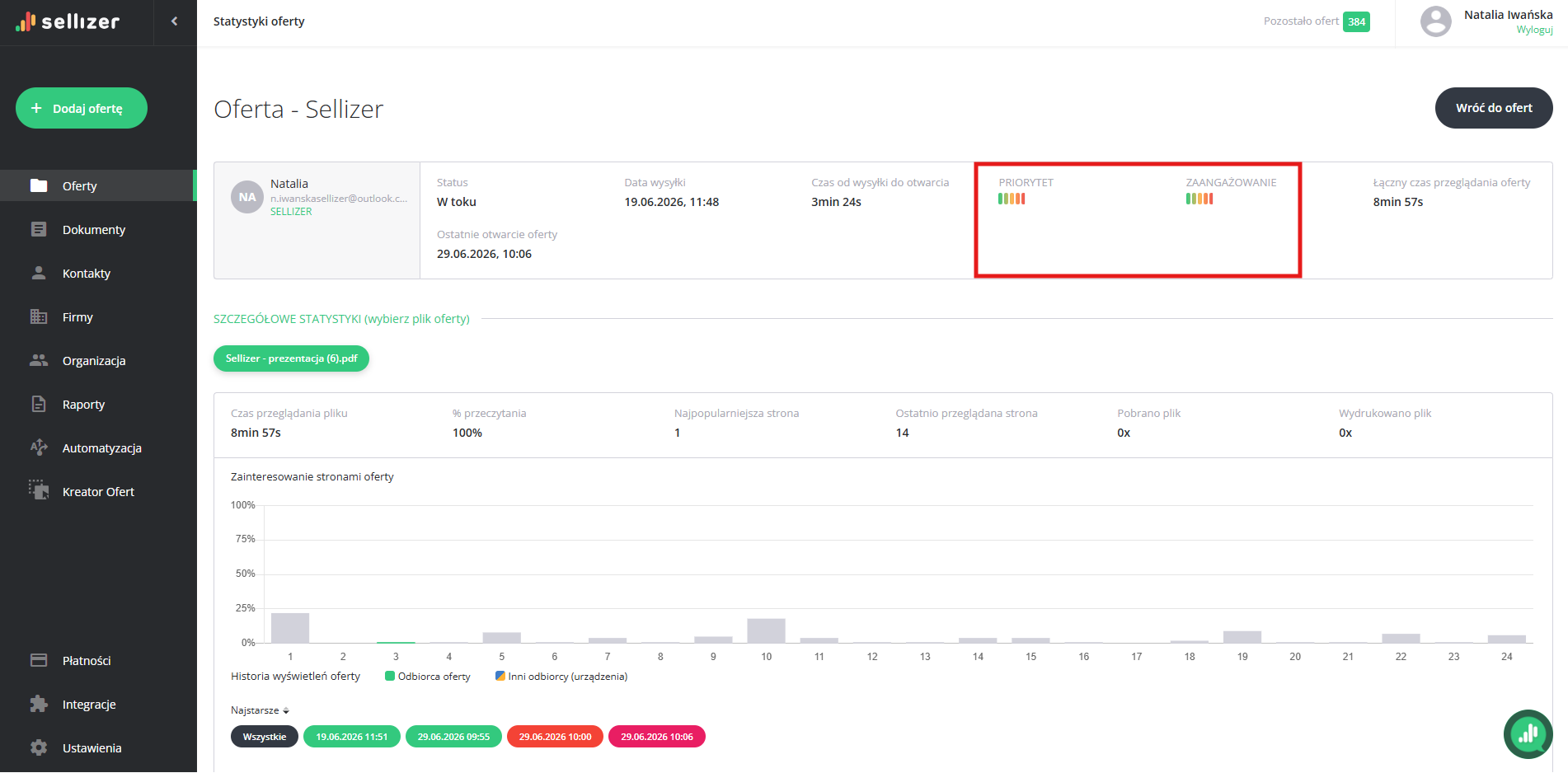This screenshot has width=1568, height=773.
Task: Click the '100%' read value
Action: pyautogui.click(x=467, y=433)
